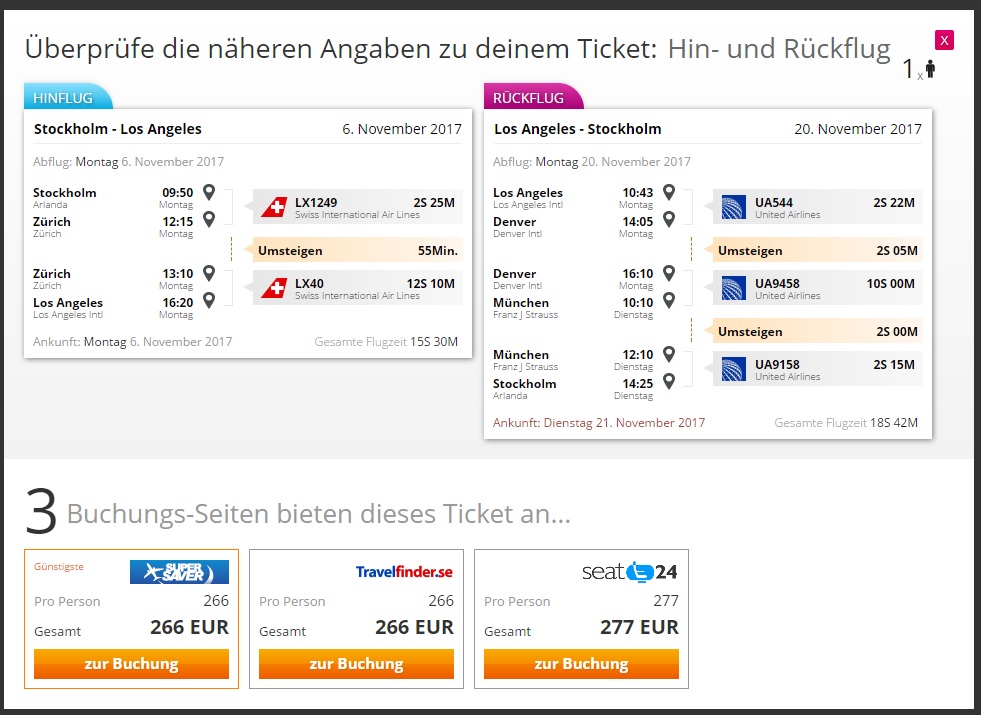Screen dimensions: 981x715
Task: Click the location pin for Stockholm 09:50 departure
Action: 209,192
